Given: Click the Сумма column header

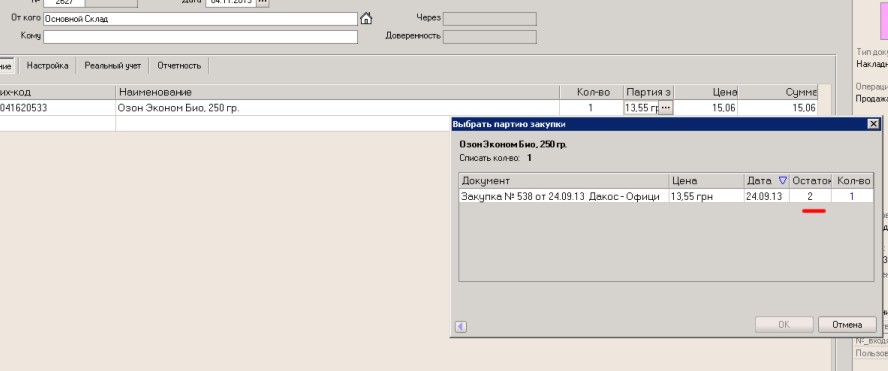Looking at the screenshot, I should click(x=778, y=92).
